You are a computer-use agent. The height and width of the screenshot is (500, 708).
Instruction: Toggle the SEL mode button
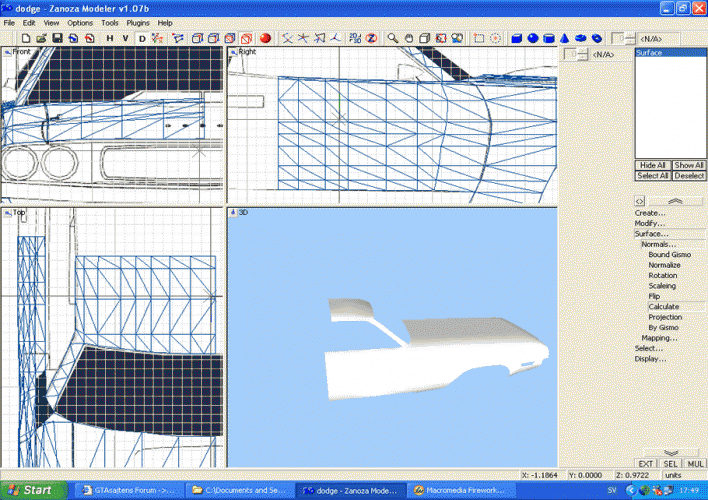coord(671,464)
